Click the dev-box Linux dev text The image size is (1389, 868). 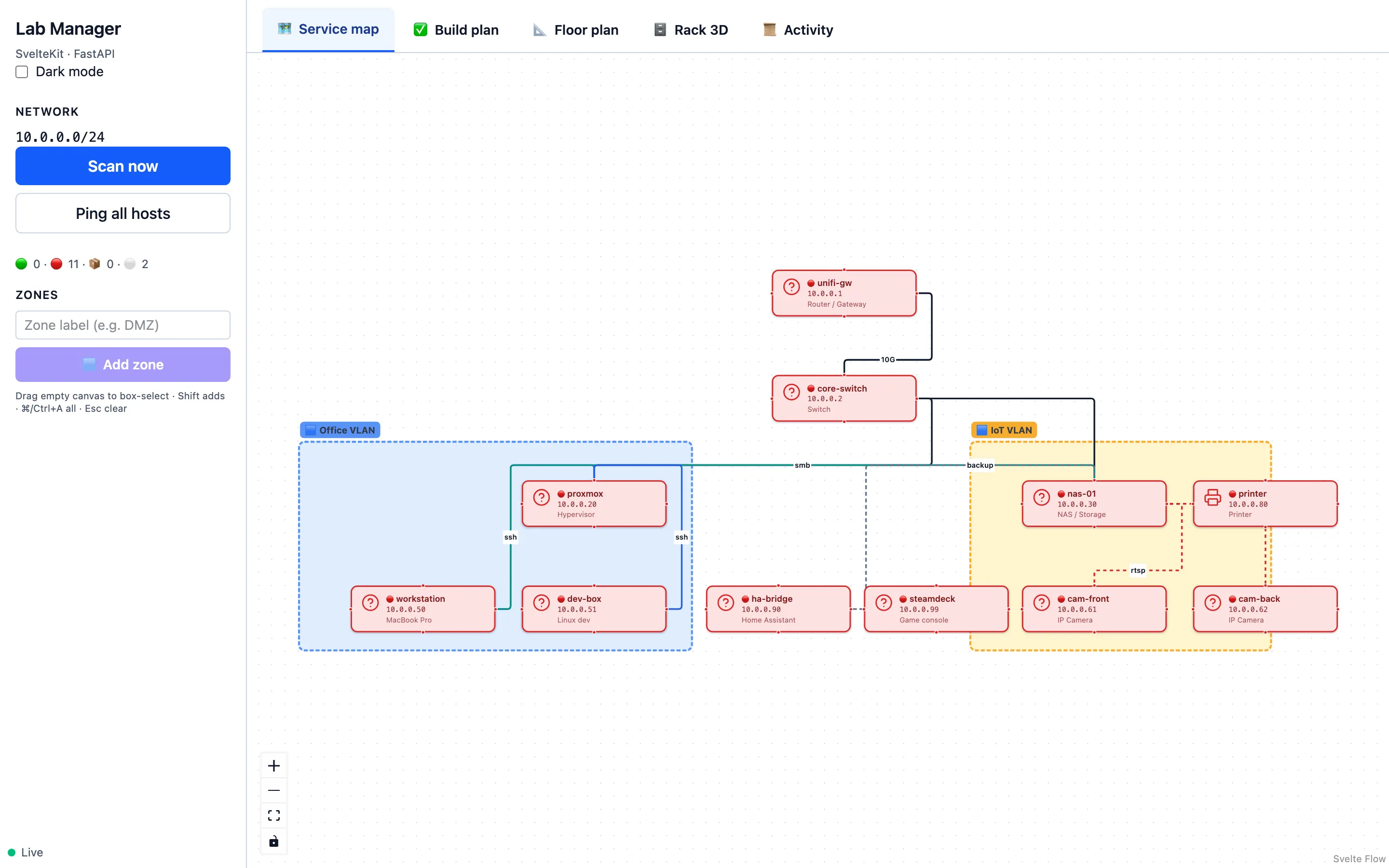573,620
